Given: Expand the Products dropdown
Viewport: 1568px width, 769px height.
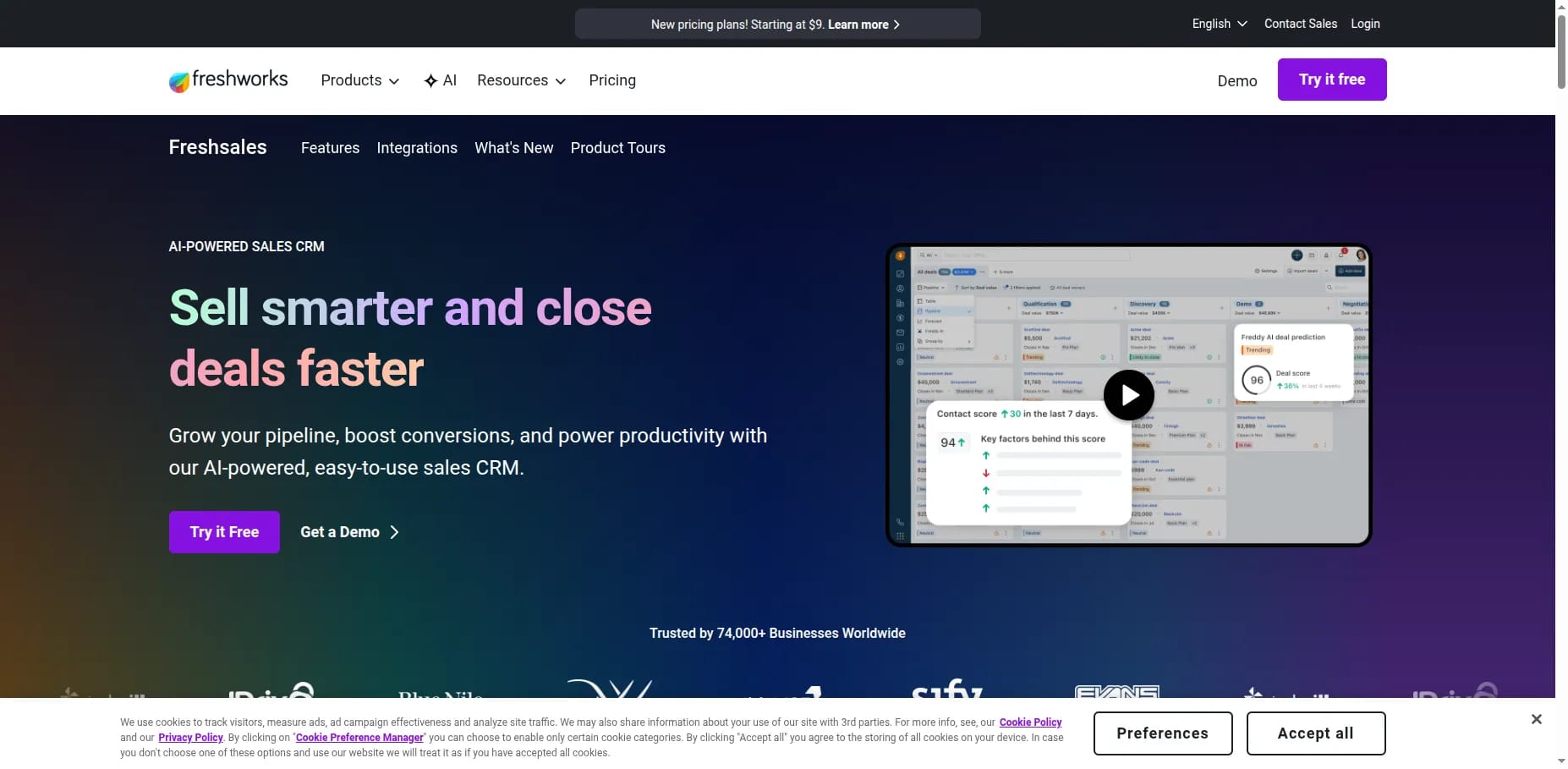Looking at the screenshot, I should coord(359,80).
